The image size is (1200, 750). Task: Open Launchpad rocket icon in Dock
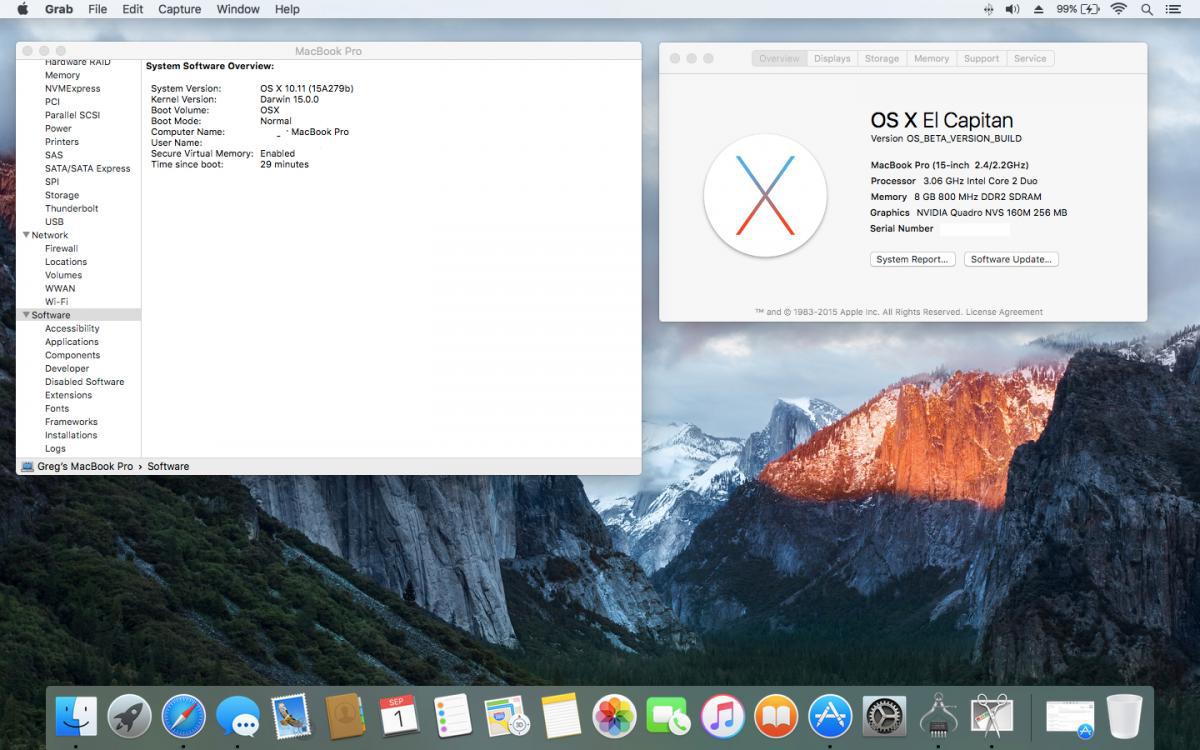(129, 716)
